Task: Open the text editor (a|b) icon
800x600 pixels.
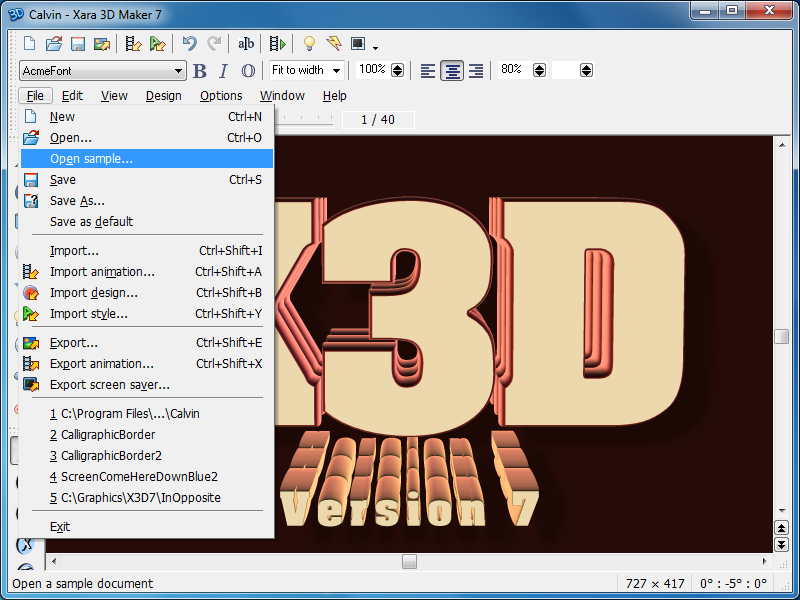Action: (x=245, y=44)
